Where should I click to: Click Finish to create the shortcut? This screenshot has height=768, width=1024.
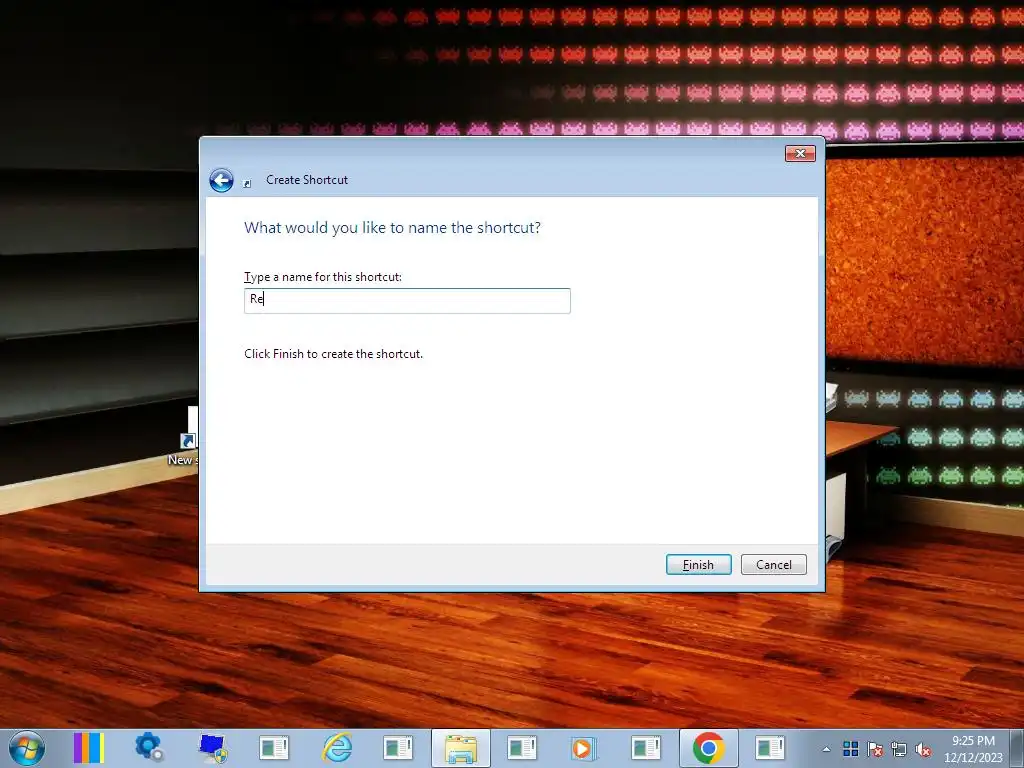[x=698, y=564]
